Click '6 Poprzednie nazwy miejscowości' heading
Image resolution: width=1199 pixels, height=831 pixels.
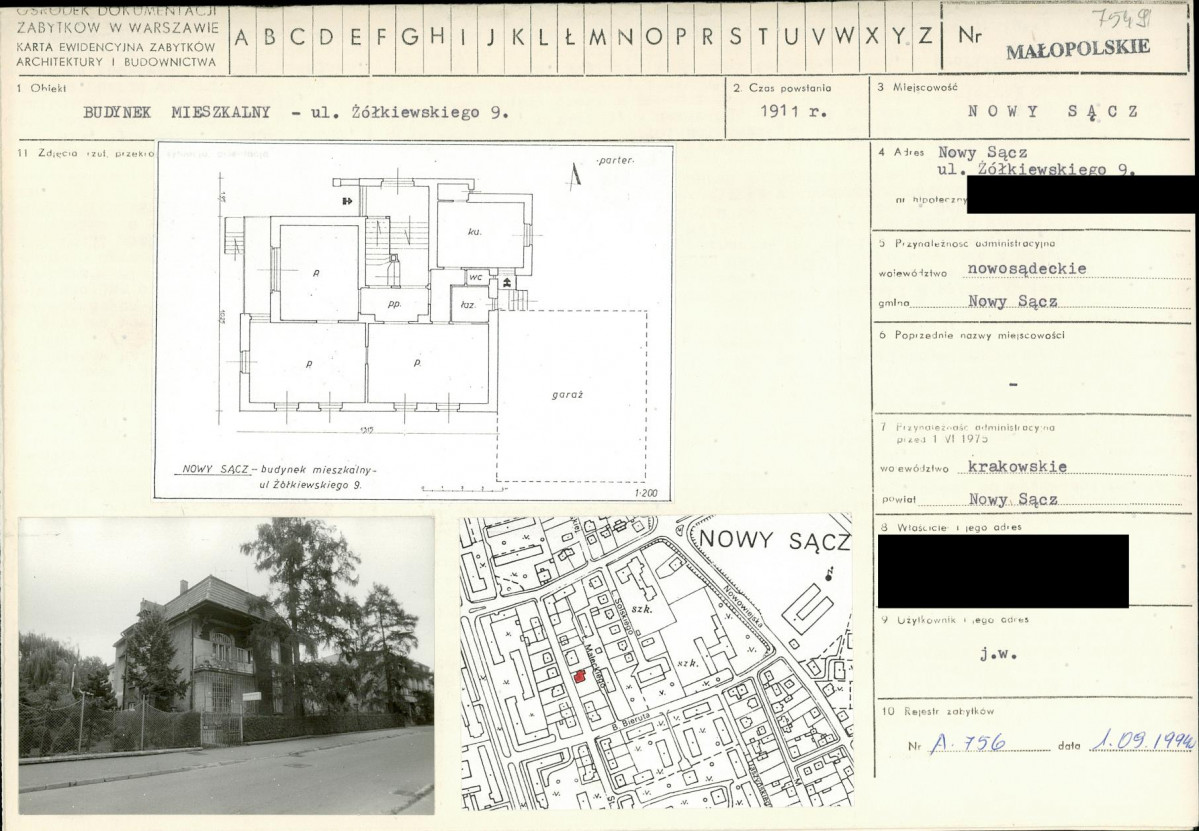click(972, 335)
